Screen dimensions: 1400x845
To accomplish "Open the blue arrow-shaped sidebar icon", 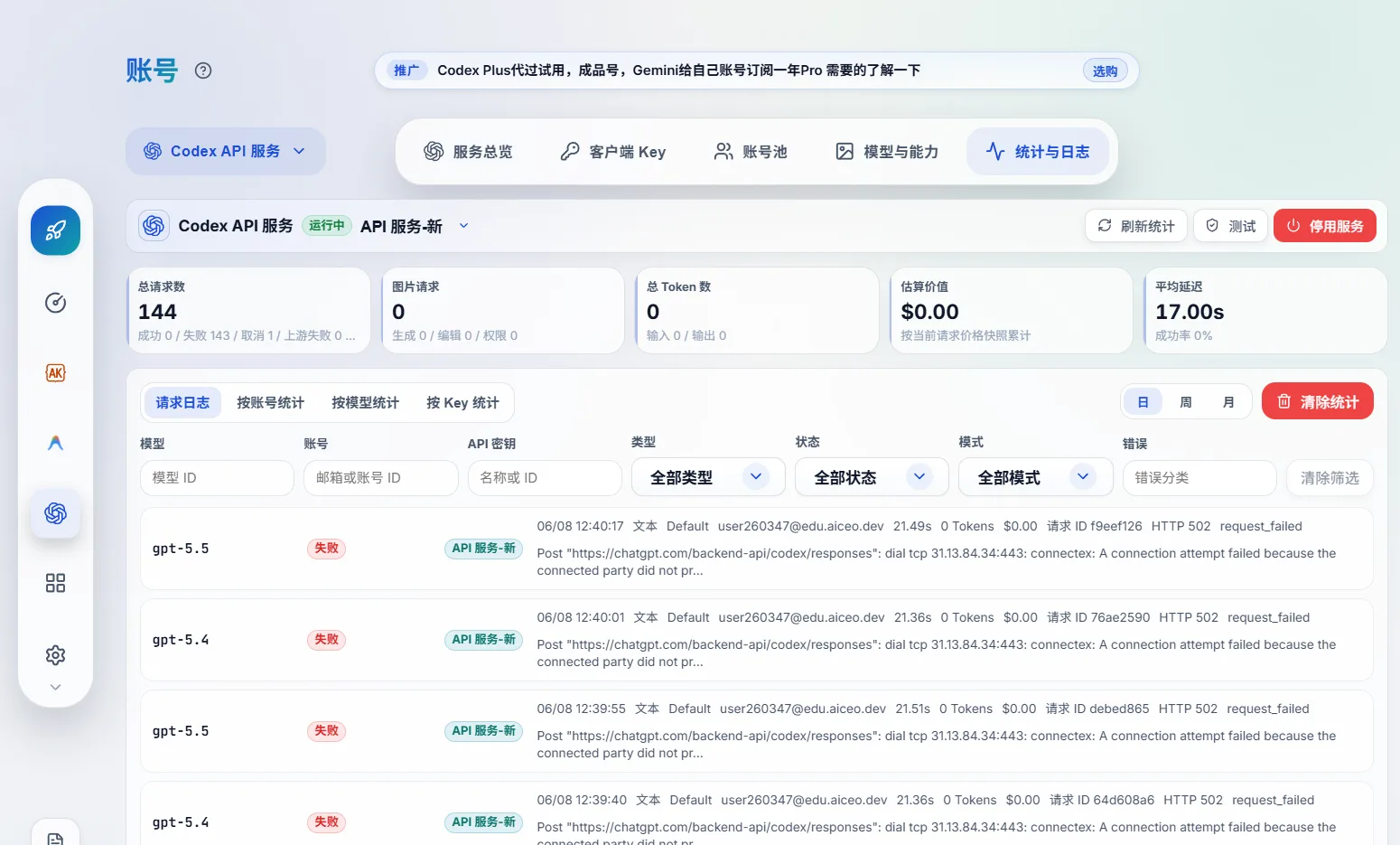I will click(x=55, y=443).
